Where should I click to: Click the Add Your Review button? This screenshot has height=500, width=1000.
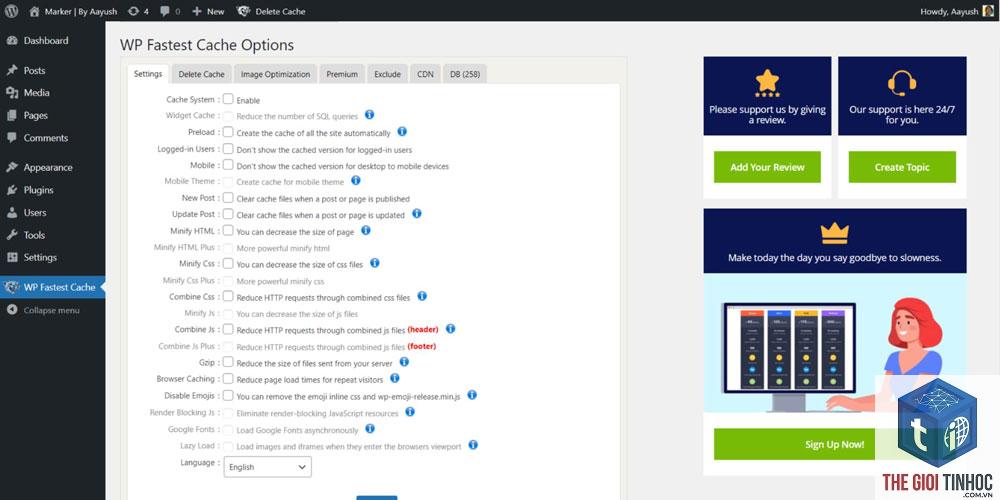coord(767,167)
